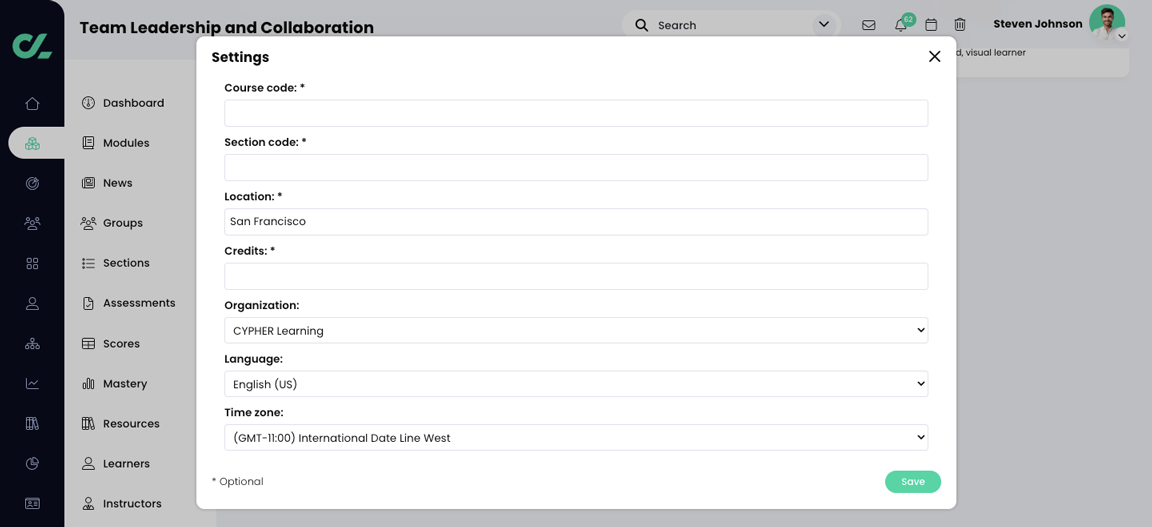Open Assessments in the course menu
The height and width of the screenshot is (527, 1152).
[x=128, y=303]
